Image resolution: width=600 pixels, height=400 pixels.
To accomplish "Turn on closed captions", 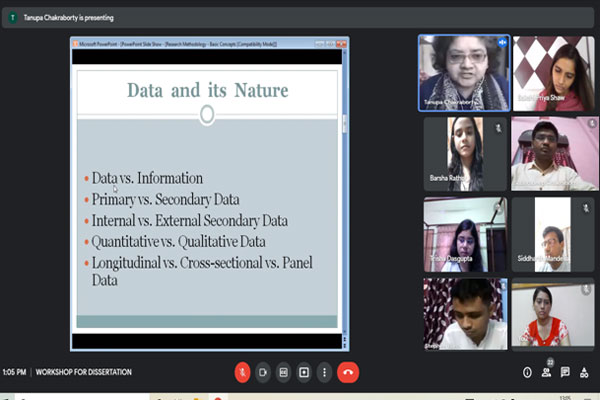I will (284, 372).
